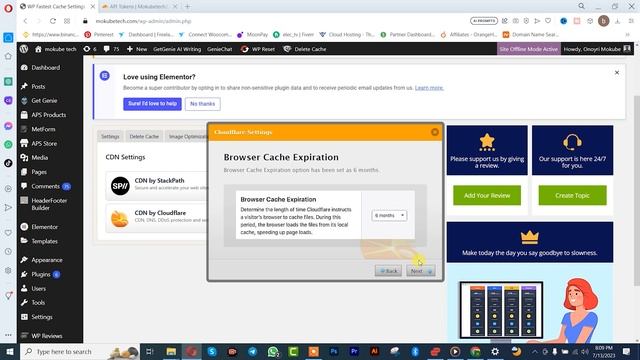Go back in browser history
Viewport: 640px width, 360px height.
click(x=25, y=21)
